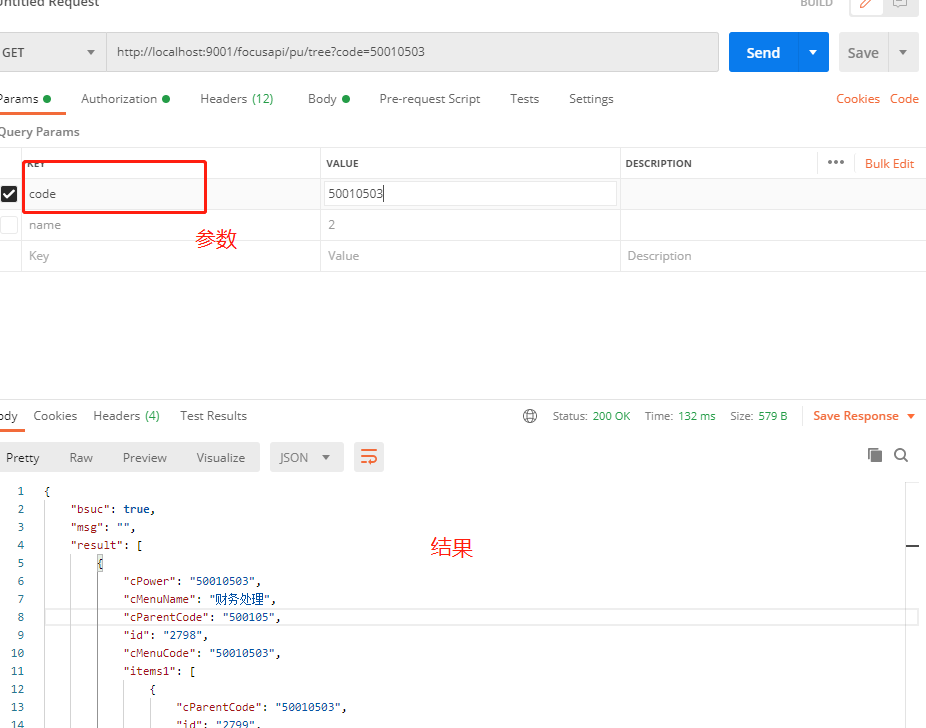The width and height of the screenshot is (926, 728).
Task: Click the Save button
Action: tap(863, 53)
